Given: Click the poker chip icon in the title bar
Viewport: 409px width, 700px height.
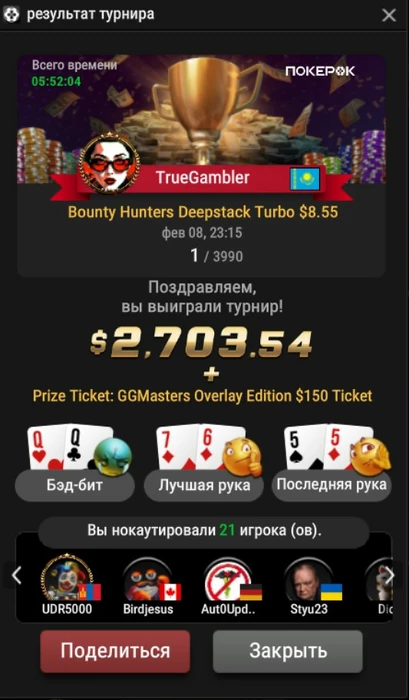Looking at the screenshot, I should [x=12, y=15].
